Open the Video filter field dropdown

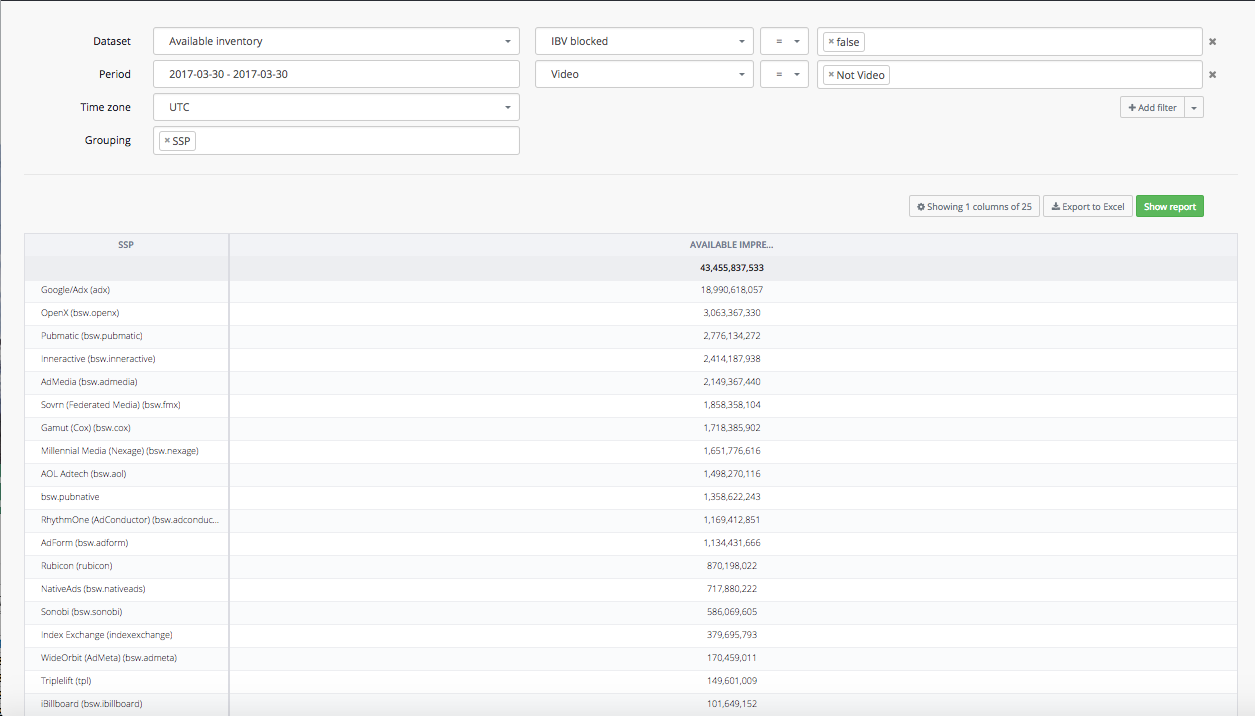[644, 75]
